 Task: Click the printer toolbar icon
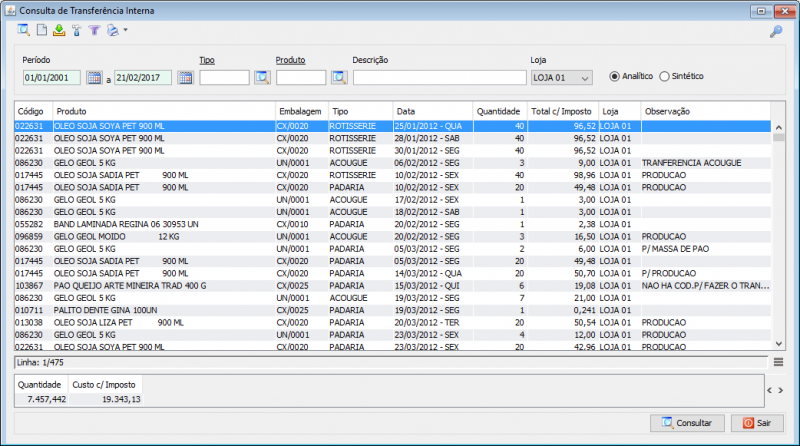(x=113, y=31)
